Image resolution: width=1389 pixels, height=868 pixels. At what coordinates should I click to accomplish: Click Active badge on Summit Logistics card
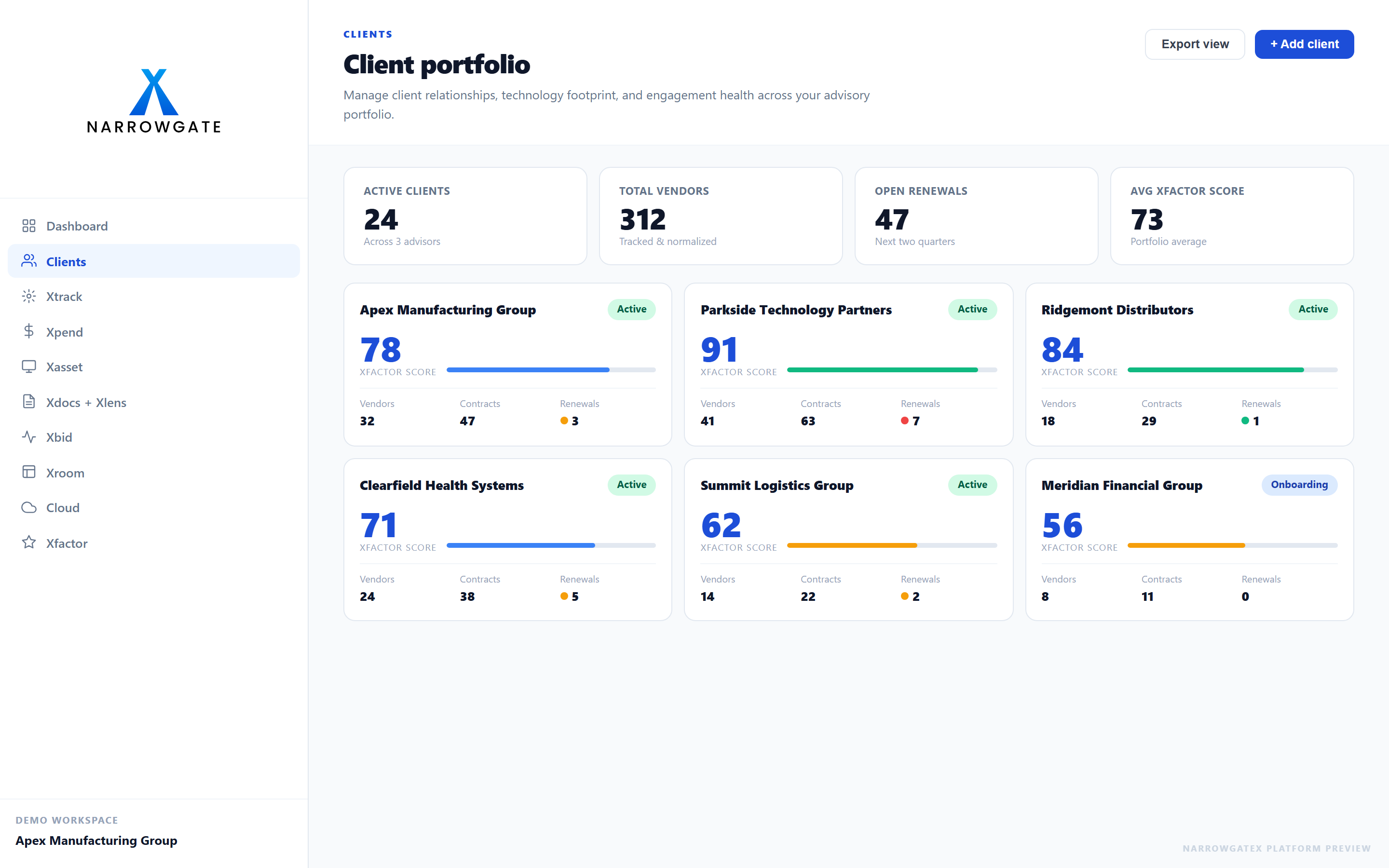tap(972, 485)
